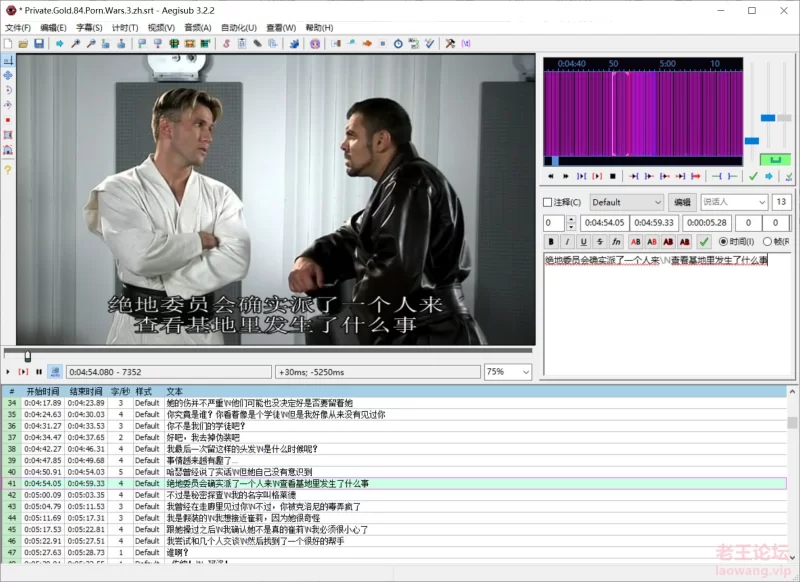Screen dimensions: 800x582
Task: Pause the video playback
Action: coord(39,371)
